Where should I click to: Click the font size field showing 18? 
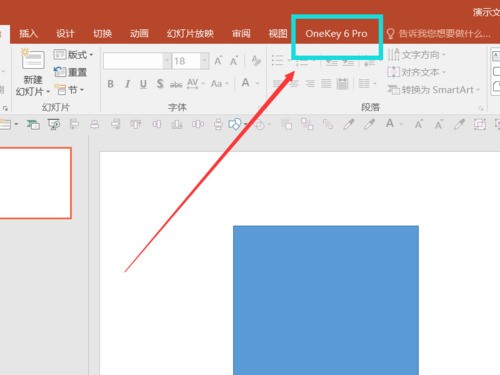tap(186, 61)
